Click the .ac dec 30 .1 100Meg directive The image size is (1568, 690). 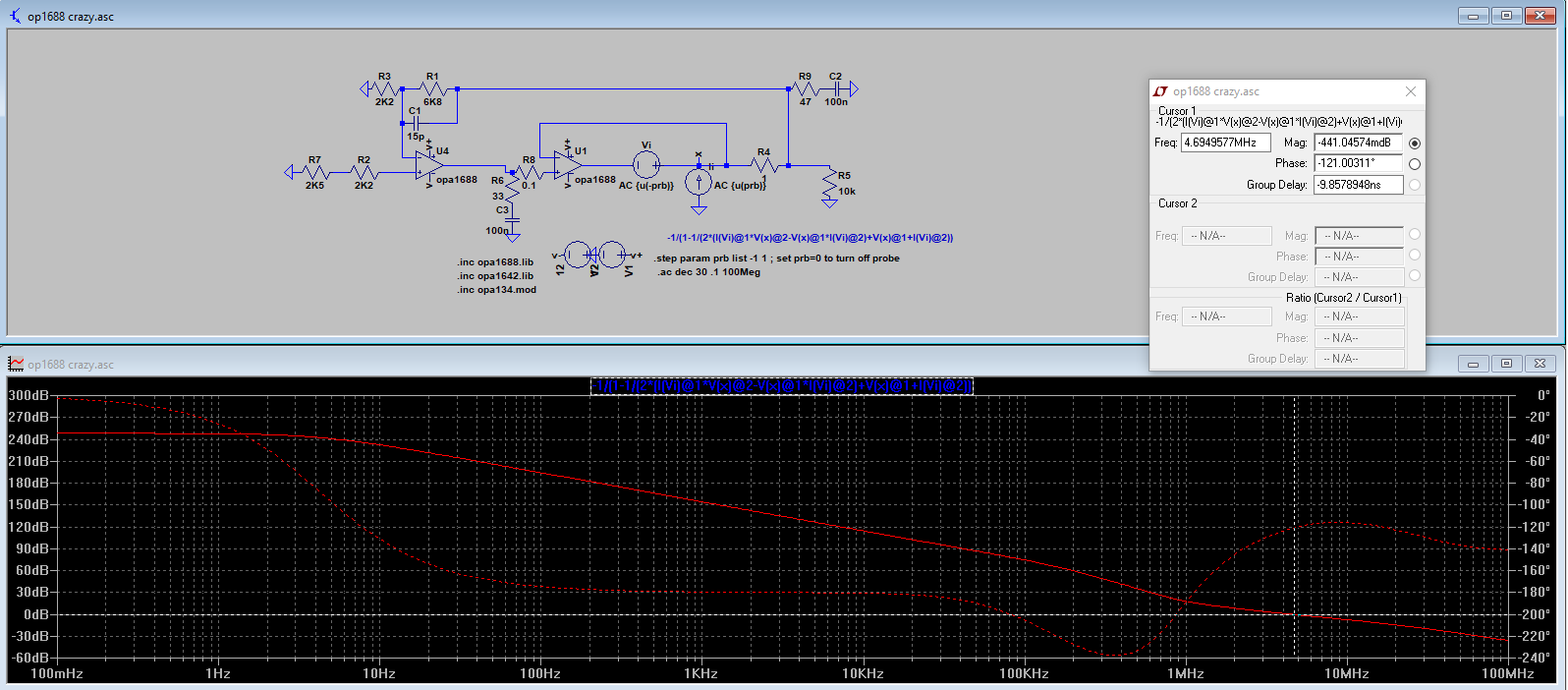709,272
